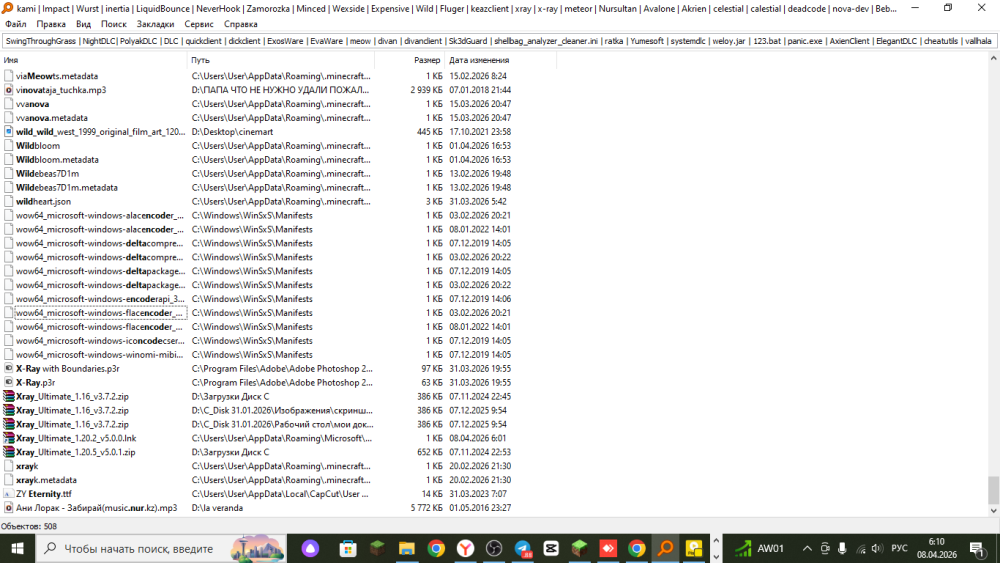Click the file icon of the xrayk row
The image size is (1000, 563).
[x=8, y=466]
